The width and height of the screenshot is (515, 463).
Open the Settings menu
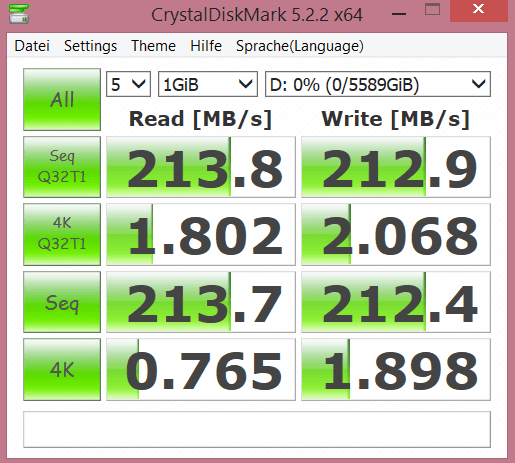90,46
